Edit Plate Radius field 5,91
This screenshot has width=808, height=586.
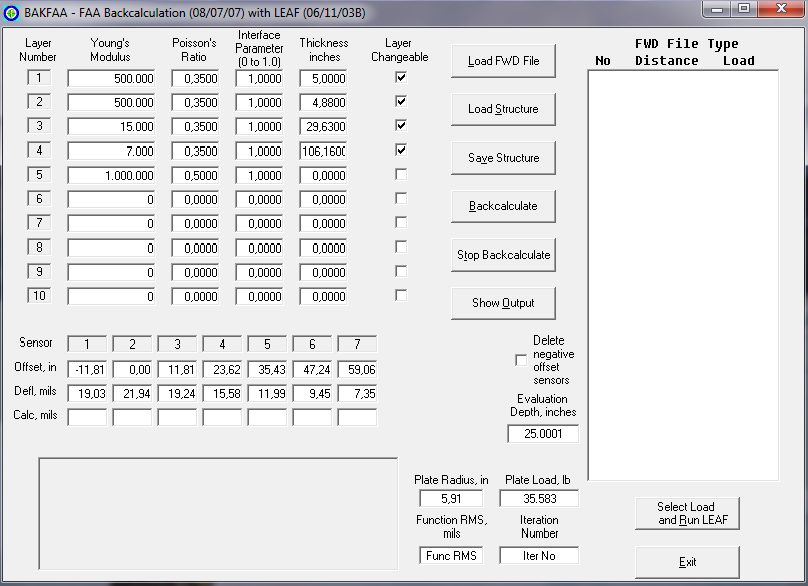pyautogui.click(x=451, y=499)
